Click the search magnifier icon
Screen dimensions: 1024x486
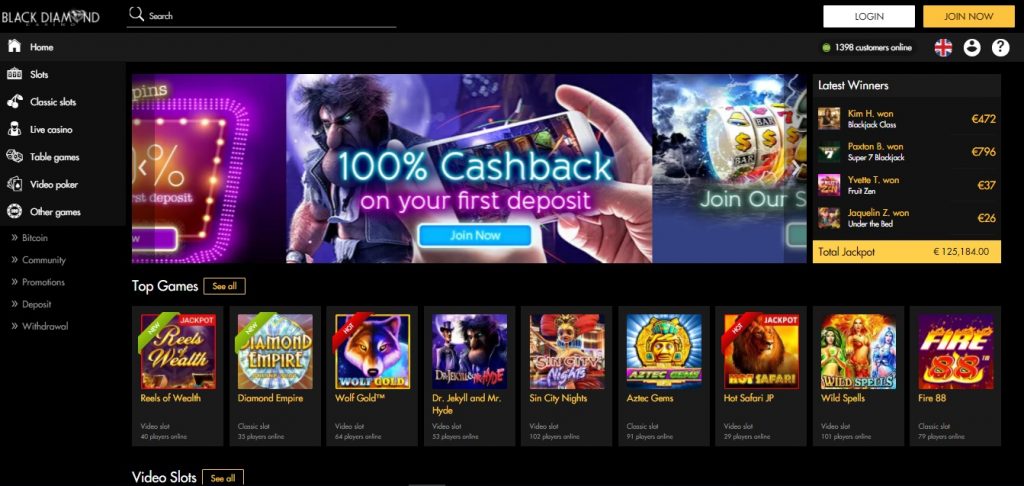coord(136,14)
